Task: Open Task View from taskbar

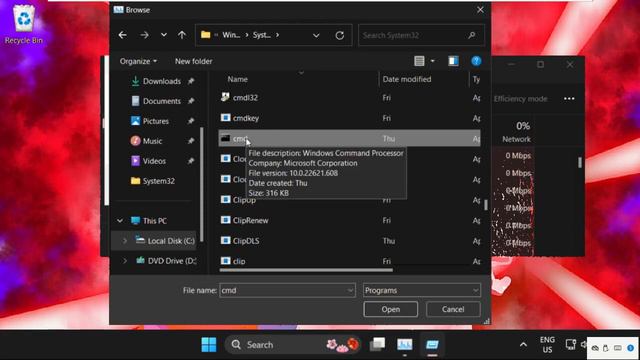Action: [x=378, y=345]
